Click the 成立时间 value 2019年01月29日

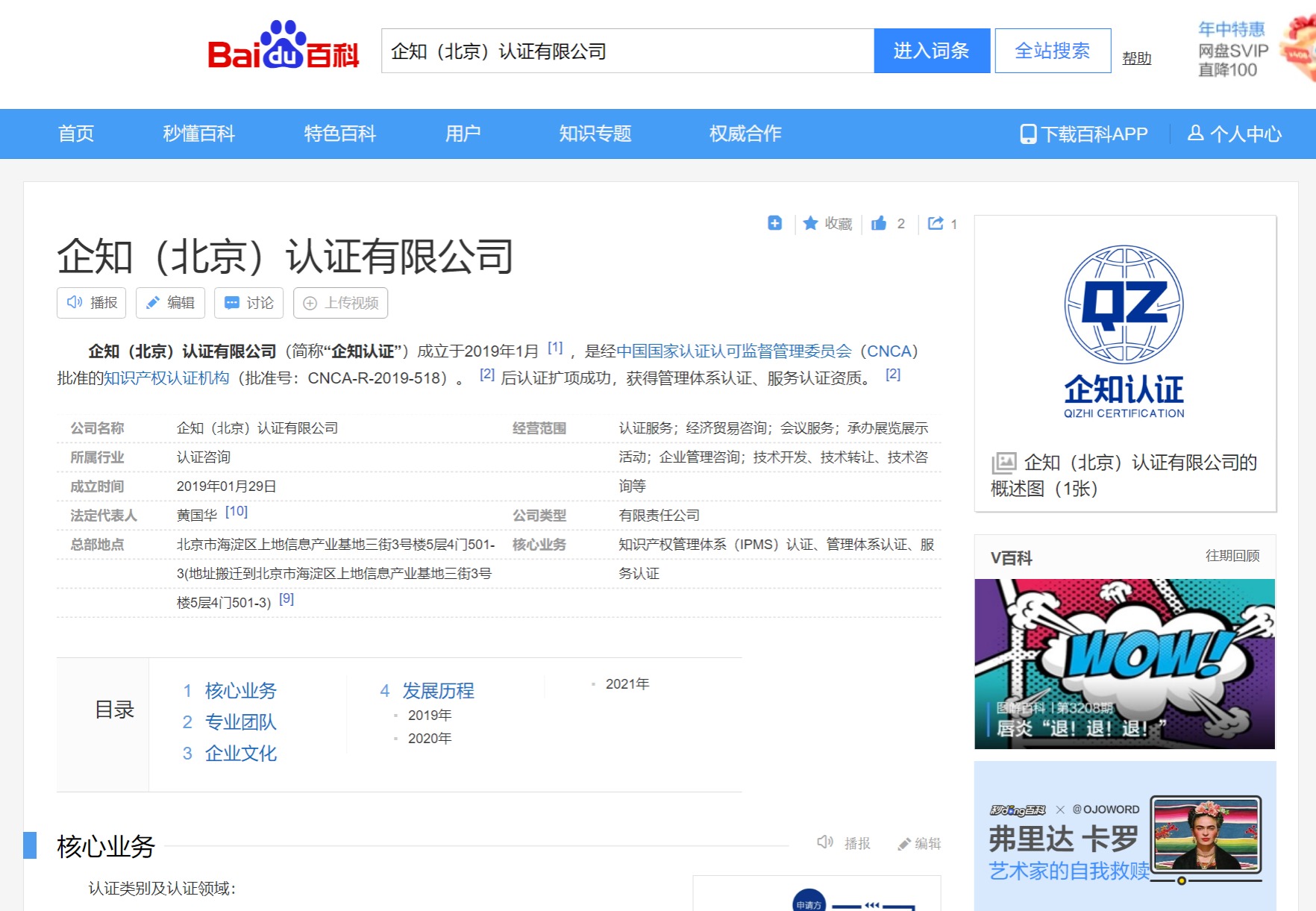(227, 486)
